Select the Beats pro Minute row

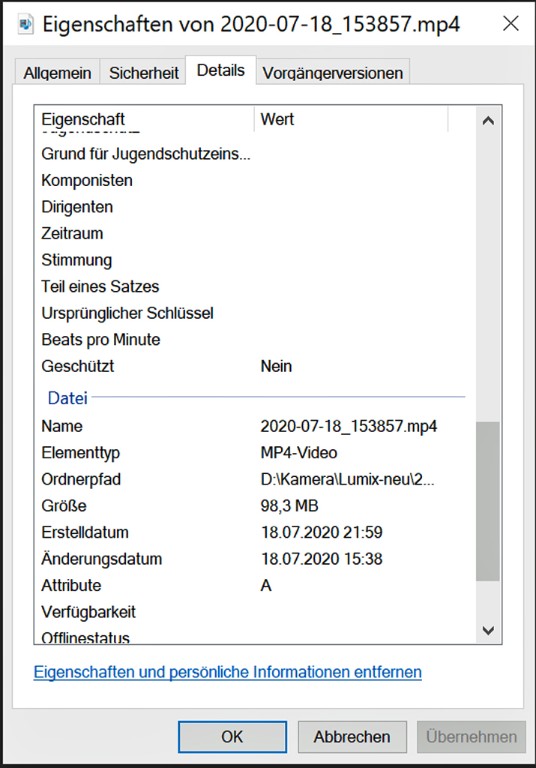(255, 339)
